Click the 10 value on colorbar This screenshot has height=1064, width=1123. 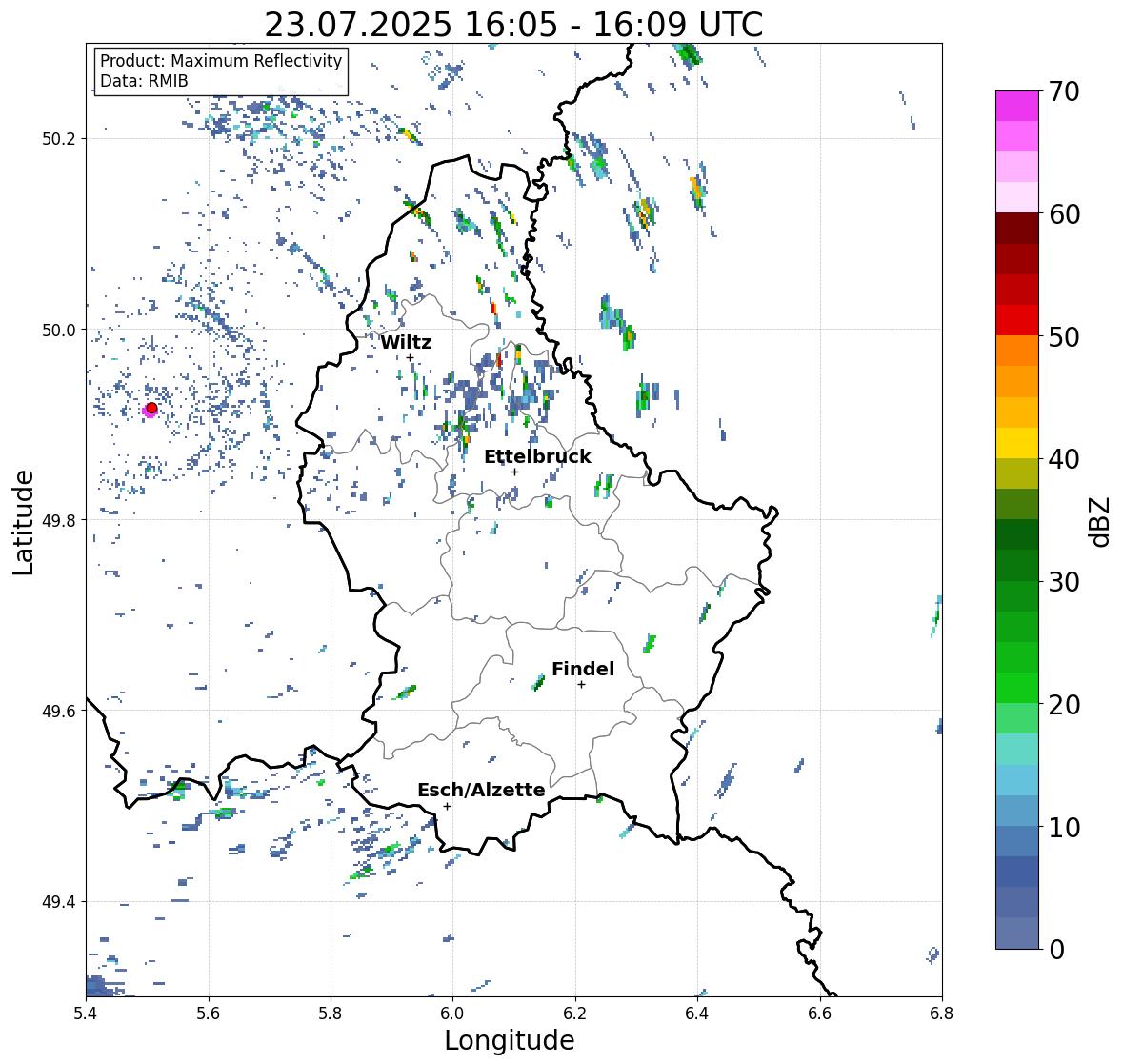(1063, 827)
